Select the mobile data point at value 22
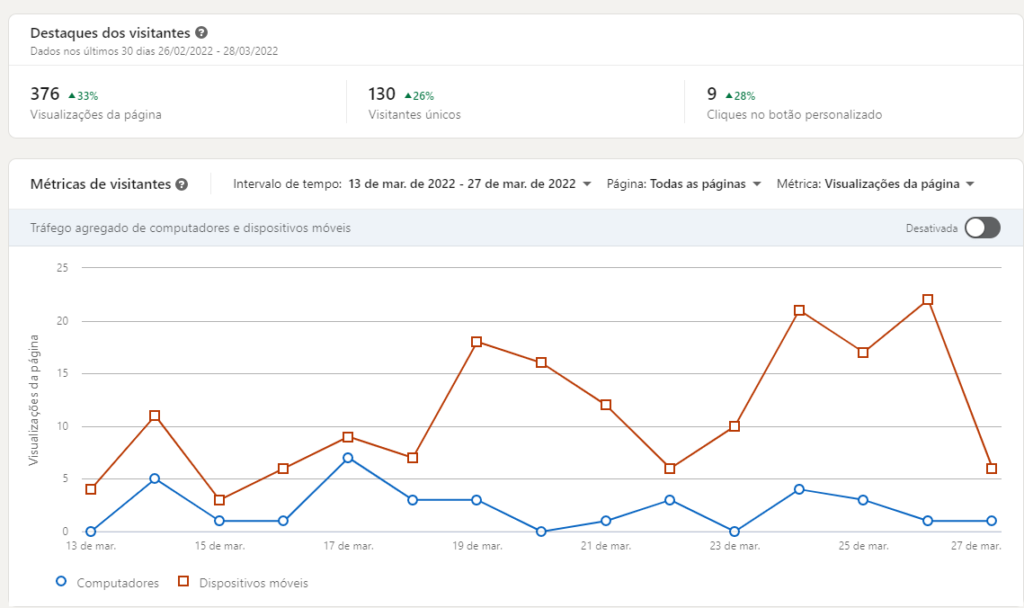1024x608 pixels. (x=927, y=300)
